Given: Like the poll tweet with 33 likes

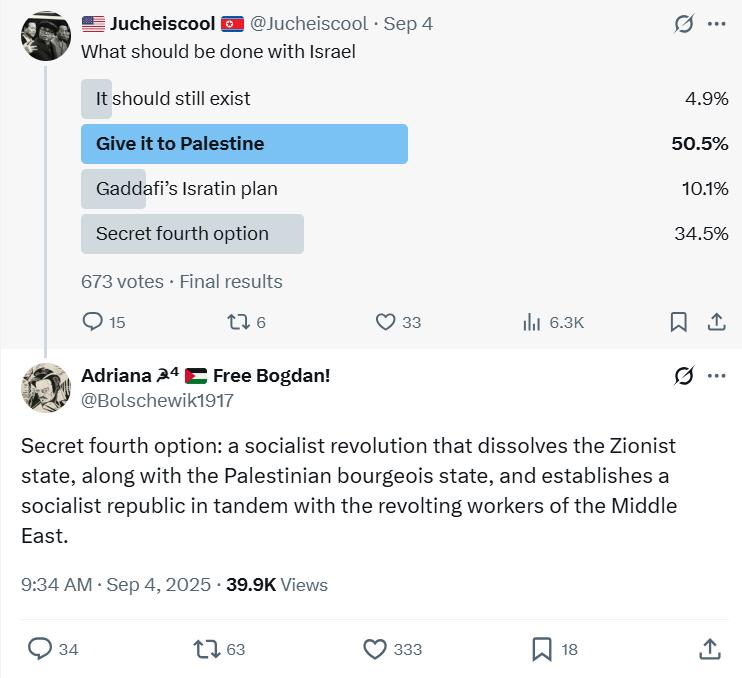Looking at the screenshot, I should tap(386, 322).
